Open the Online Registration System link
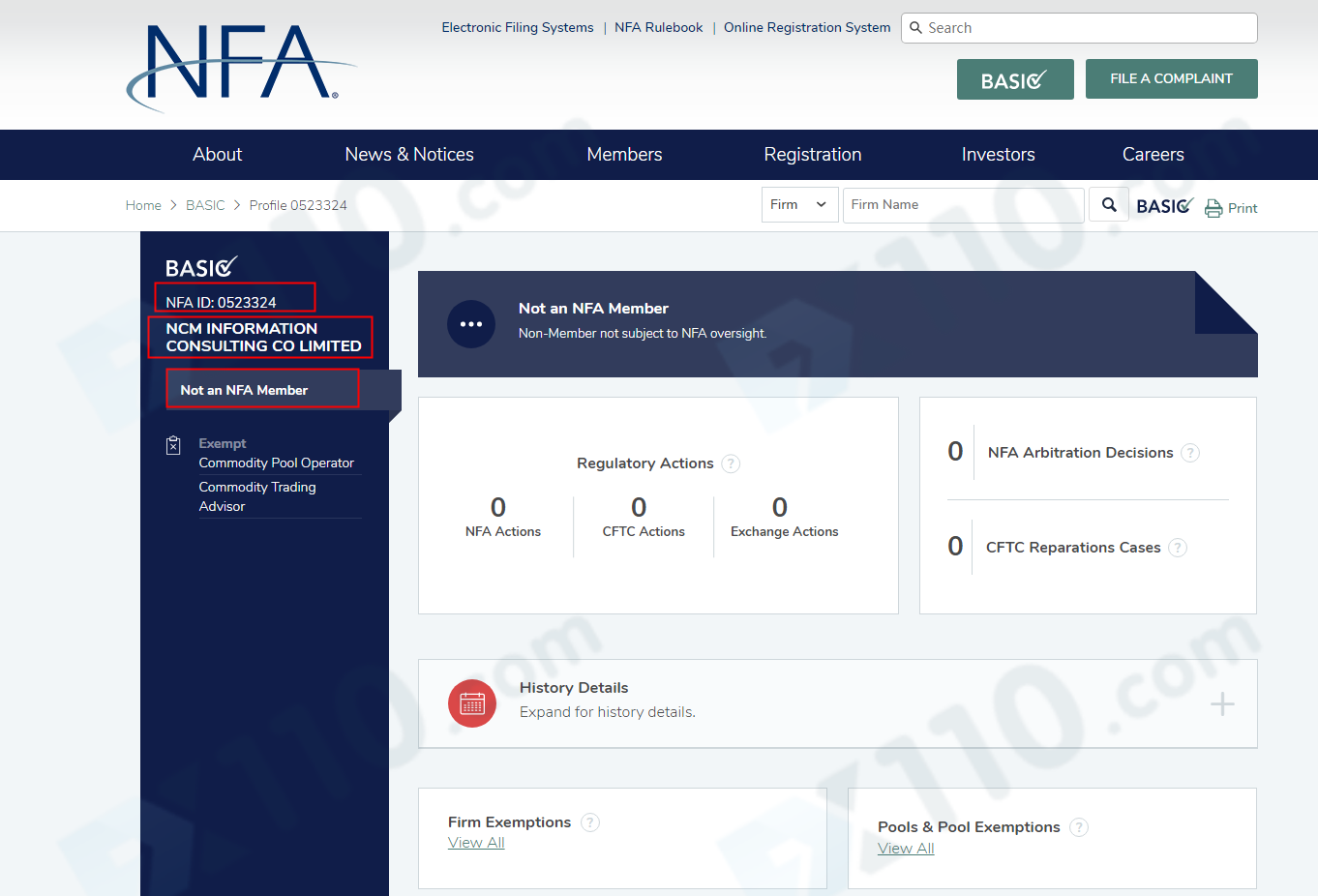The width and height of the screenshot is (1318, 896). (807, 27)
